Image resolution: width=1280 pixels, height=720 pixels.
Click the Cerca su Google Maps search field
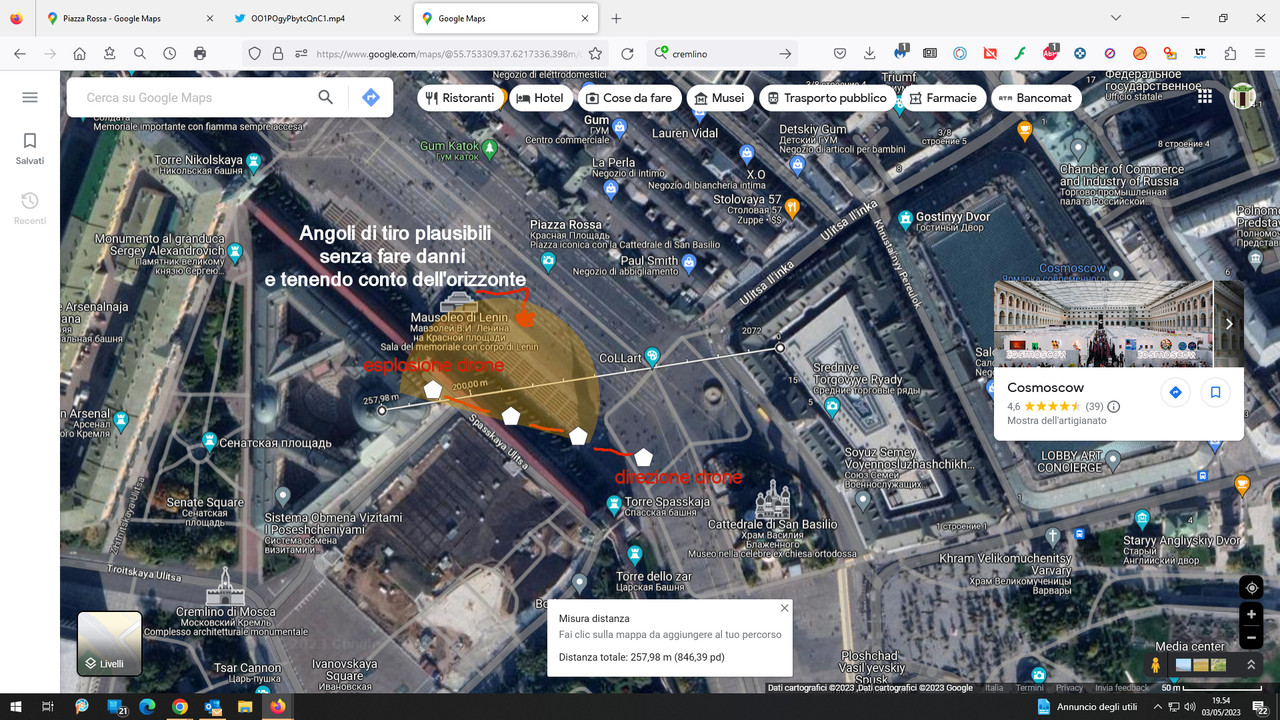point(190,98)
